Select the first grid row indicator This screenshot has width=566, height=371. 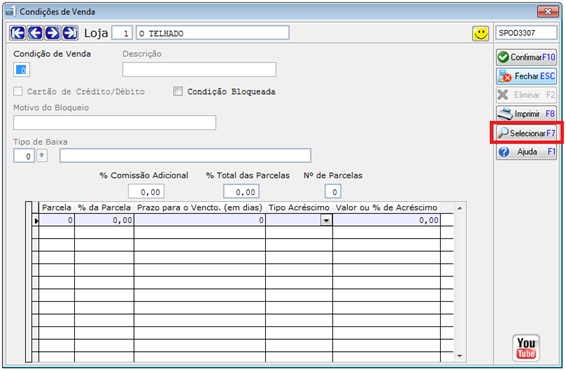click(x=35, y=220)
